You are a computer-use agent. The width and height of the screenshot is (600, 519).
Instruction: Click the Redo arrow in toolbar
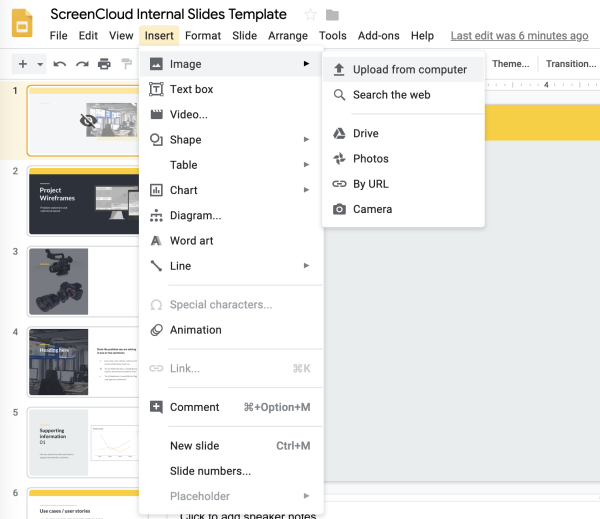point(82,64)
